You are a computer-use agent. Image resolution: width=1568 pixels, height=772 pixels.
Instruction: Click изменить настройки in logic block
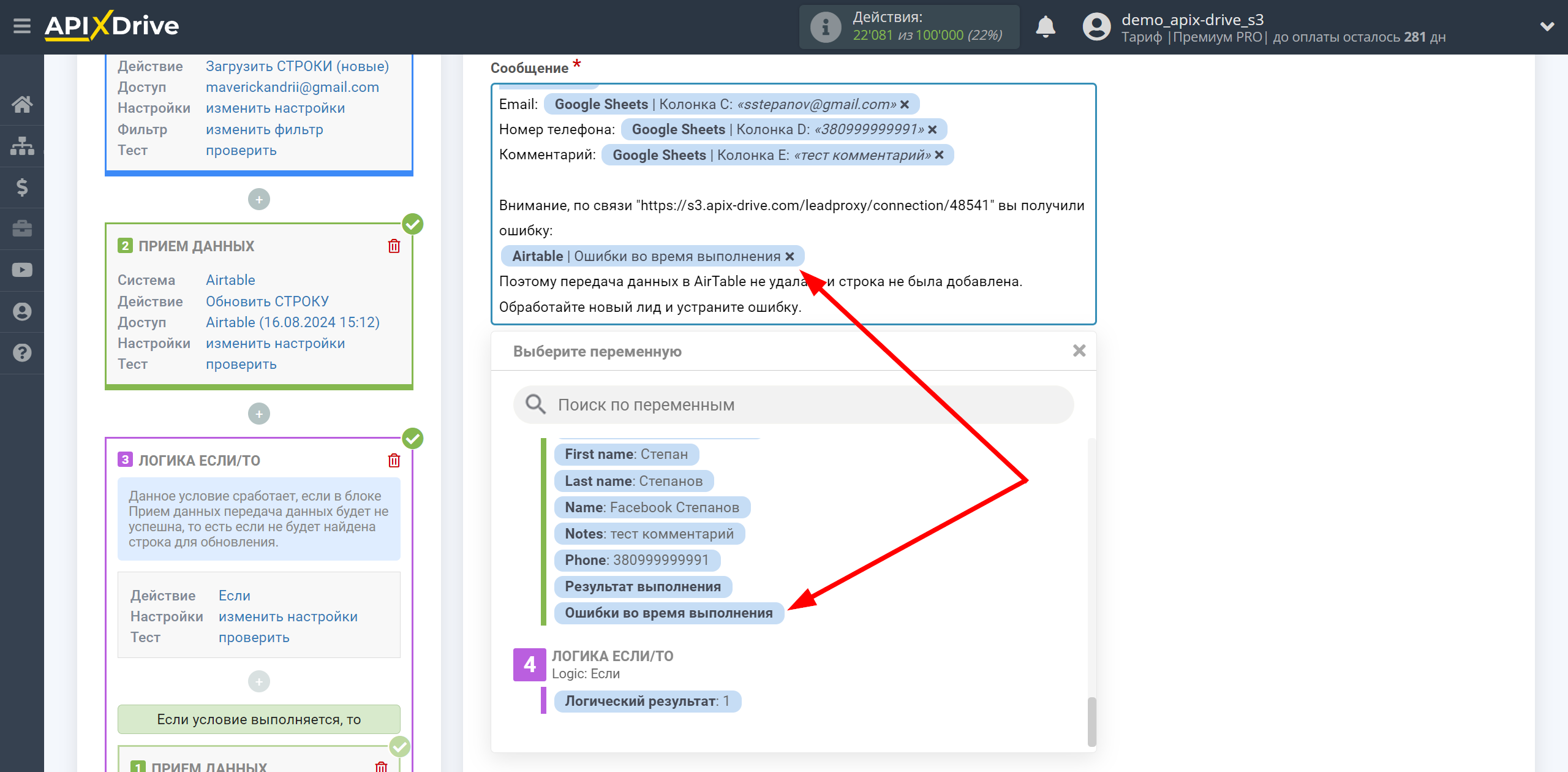[288, 616]
